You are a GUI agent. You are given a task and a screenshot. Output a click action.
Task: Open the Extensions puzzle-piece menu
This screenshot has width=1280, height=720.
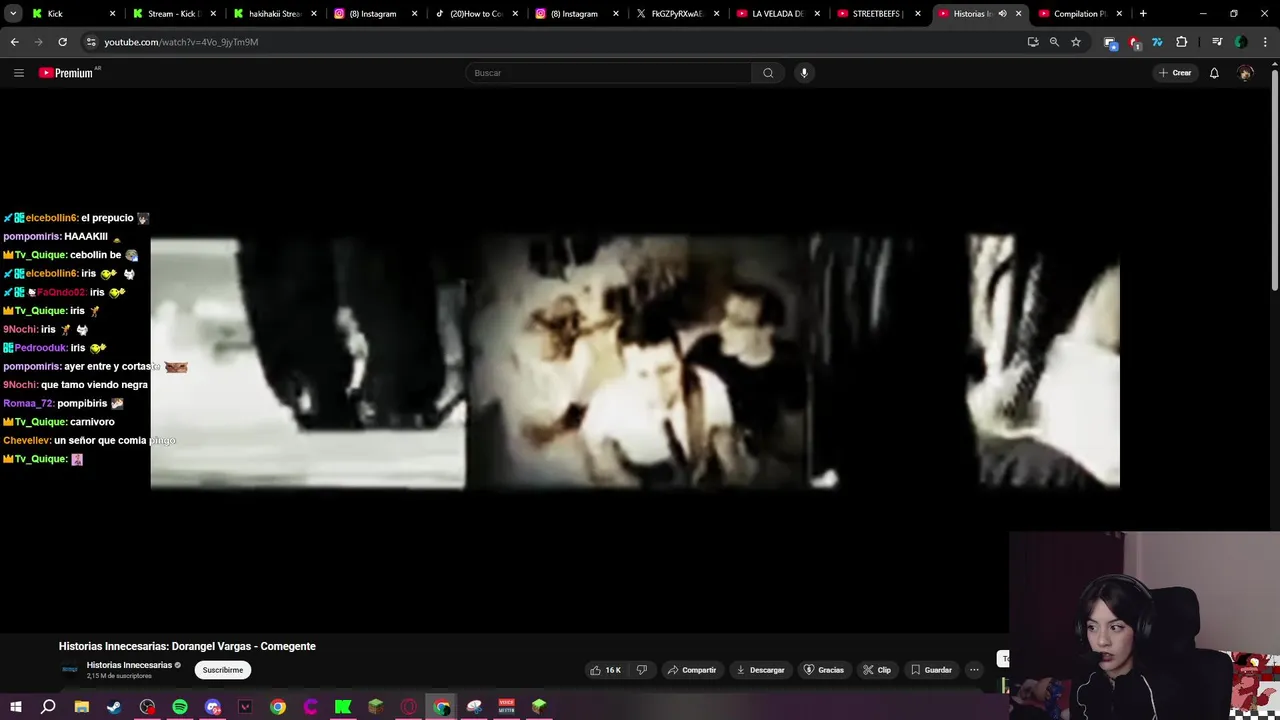(1182, 42)
